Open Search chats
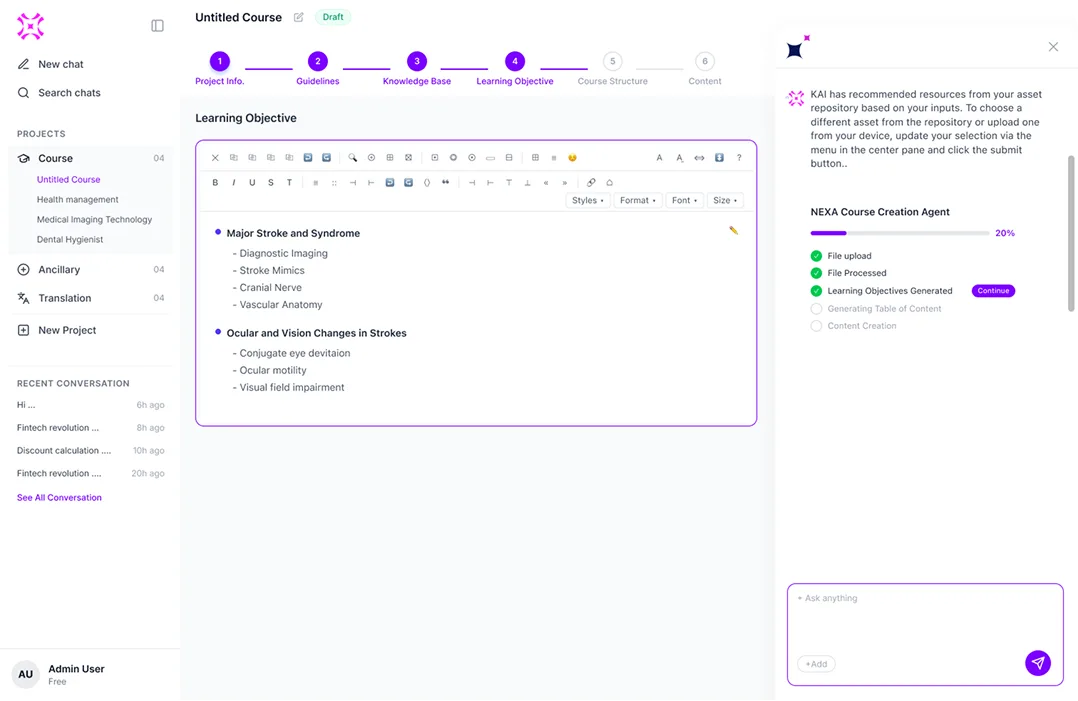The image size is (1078, 701). pos(59,93)
